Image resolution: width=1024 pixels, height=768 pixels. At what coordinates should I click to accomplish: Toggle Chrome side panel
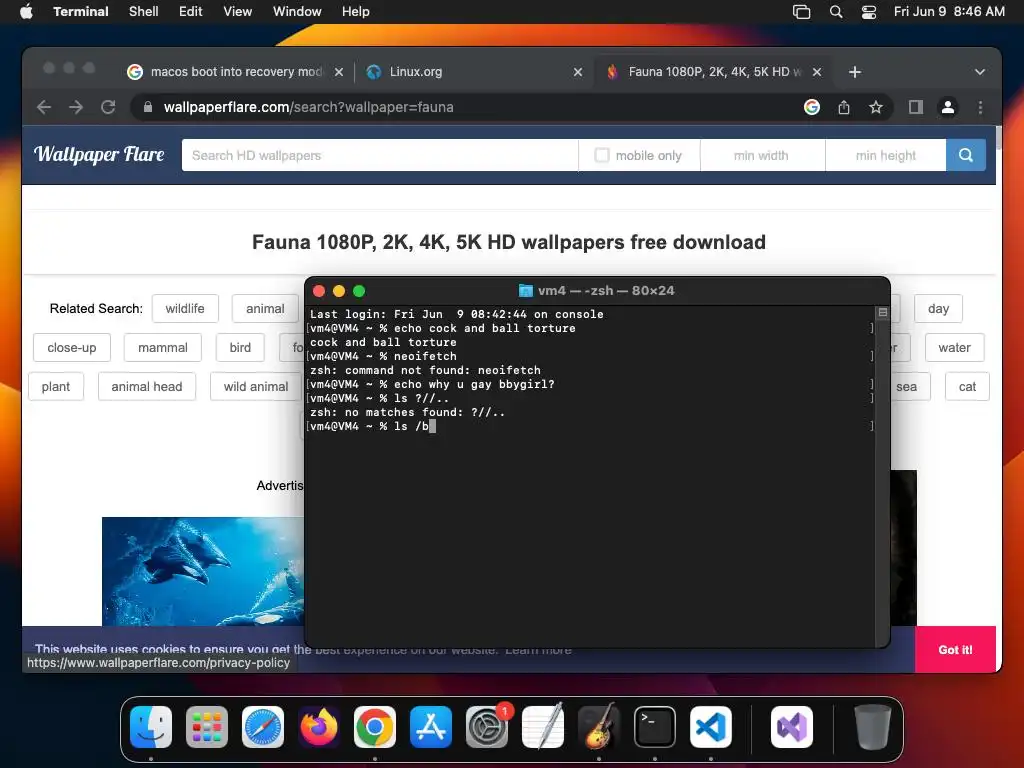(916, 107)
